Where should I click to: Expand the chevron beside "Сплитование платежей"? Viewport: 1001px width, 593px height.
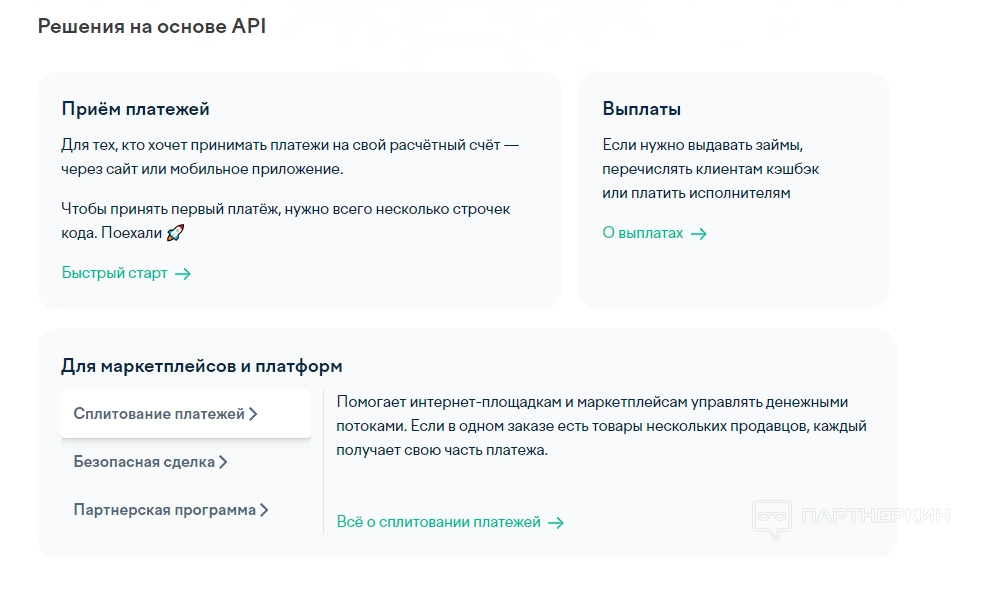[254, 414]
